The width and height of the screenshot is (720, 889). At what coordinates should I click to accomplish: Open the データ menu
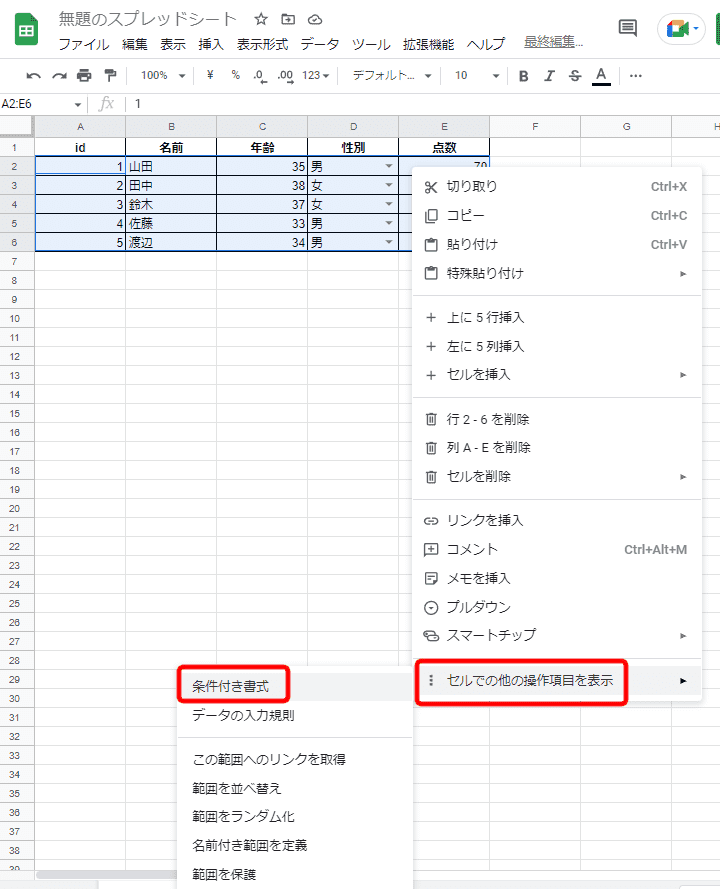click(x=320, y=44)
